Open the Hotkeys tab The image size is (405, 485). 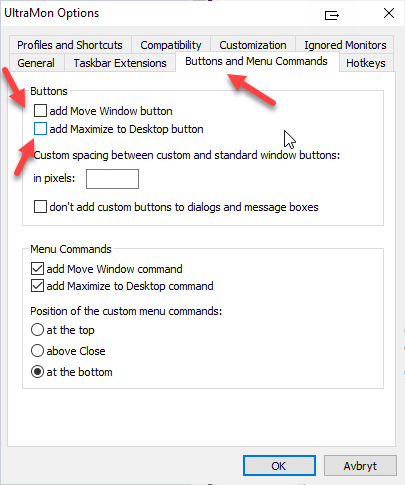coord(366,63)
